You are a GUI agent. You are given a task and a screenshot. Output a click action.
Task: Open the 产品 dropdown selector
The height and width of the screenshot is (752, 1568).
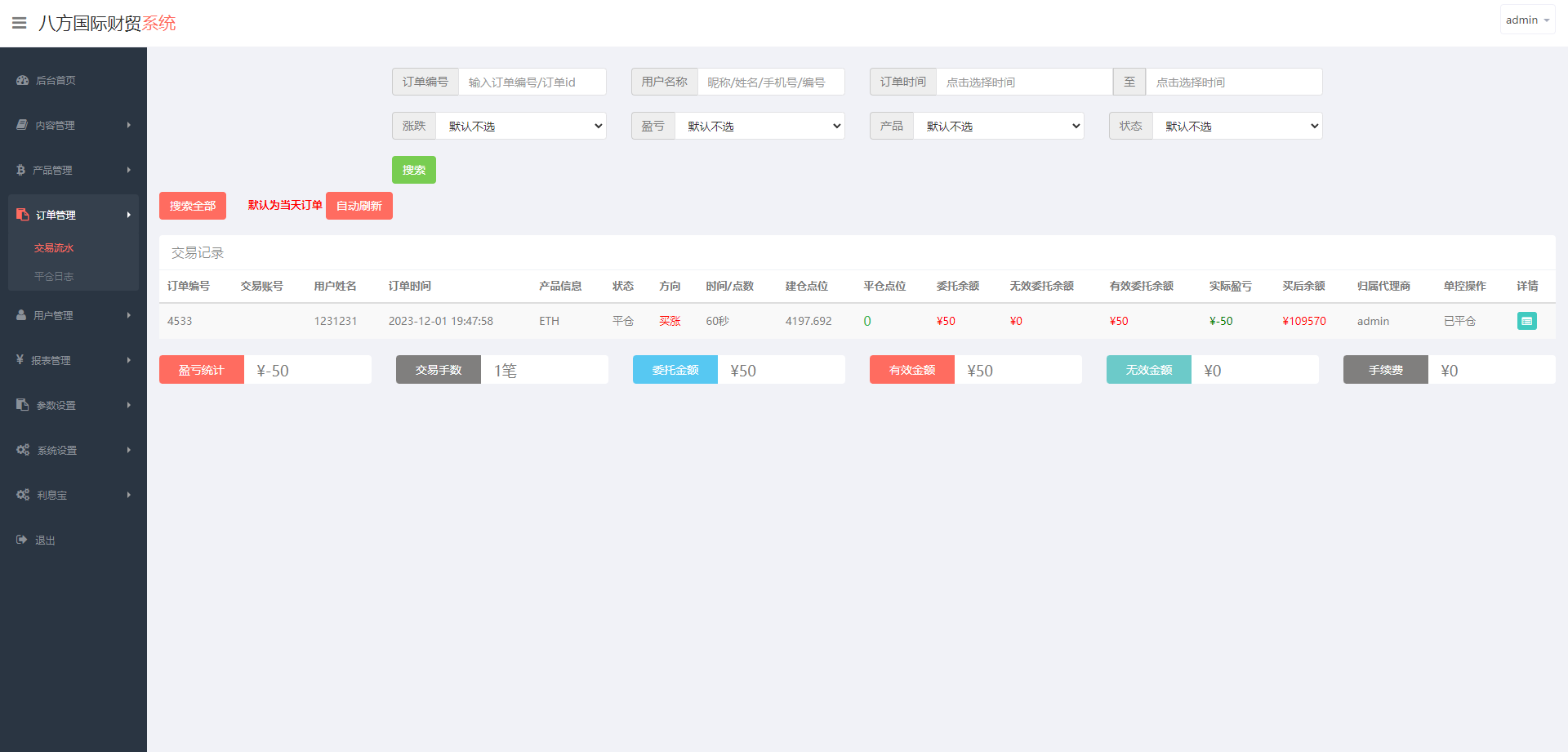[999, 126]
